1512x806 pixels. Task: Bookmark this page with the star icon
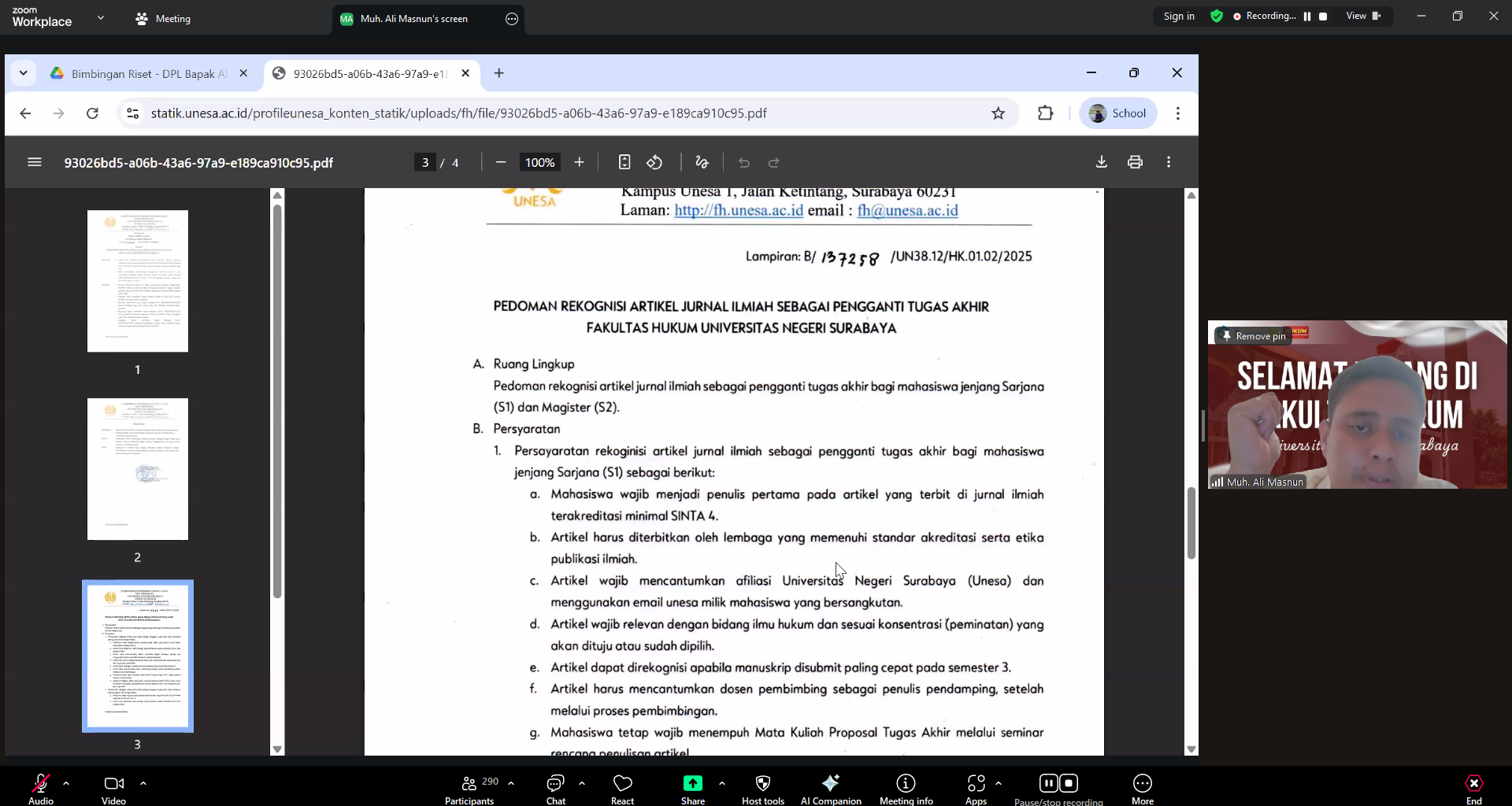coord(998,113)
